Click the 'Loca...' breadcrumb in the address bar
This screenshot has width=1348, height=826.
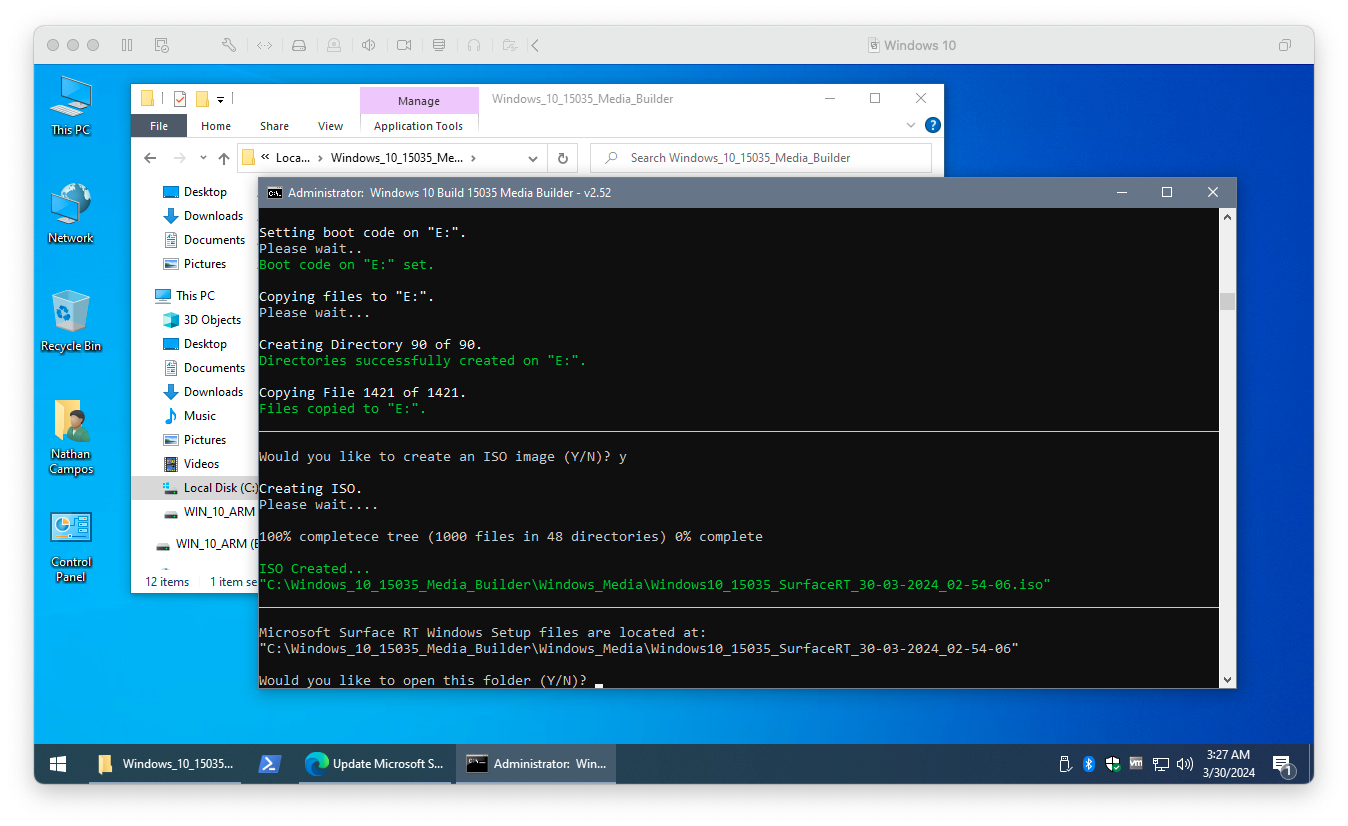(x=293, y=158)
